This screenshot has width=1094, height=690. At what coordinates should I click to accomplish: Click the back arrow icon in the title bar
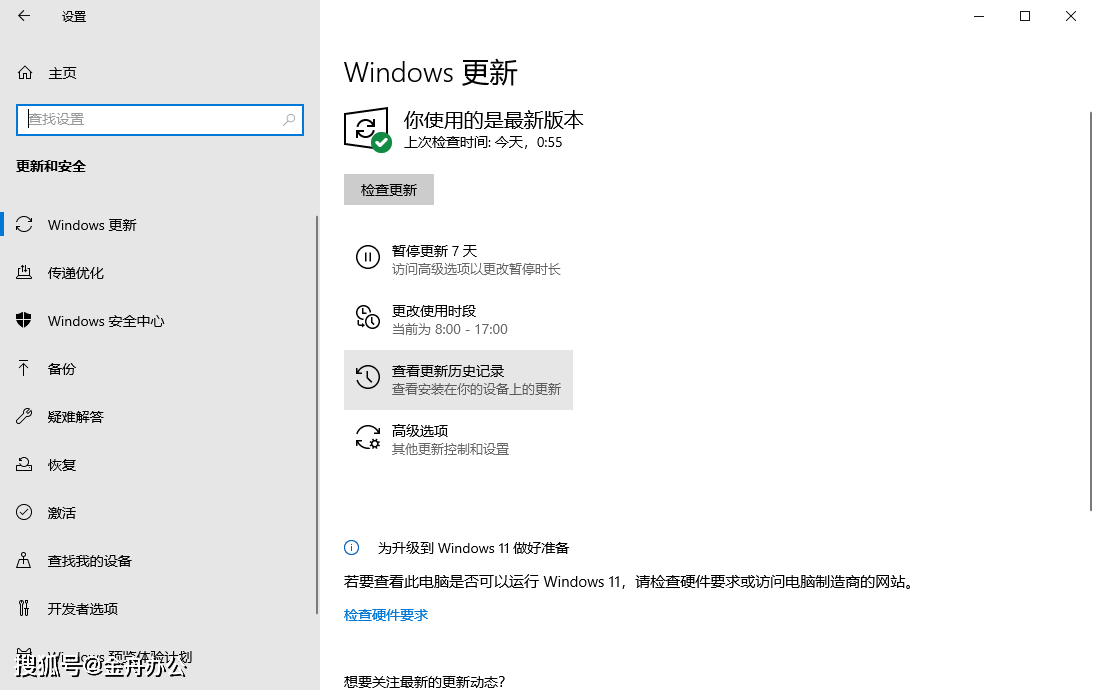[x=24, y=16]
